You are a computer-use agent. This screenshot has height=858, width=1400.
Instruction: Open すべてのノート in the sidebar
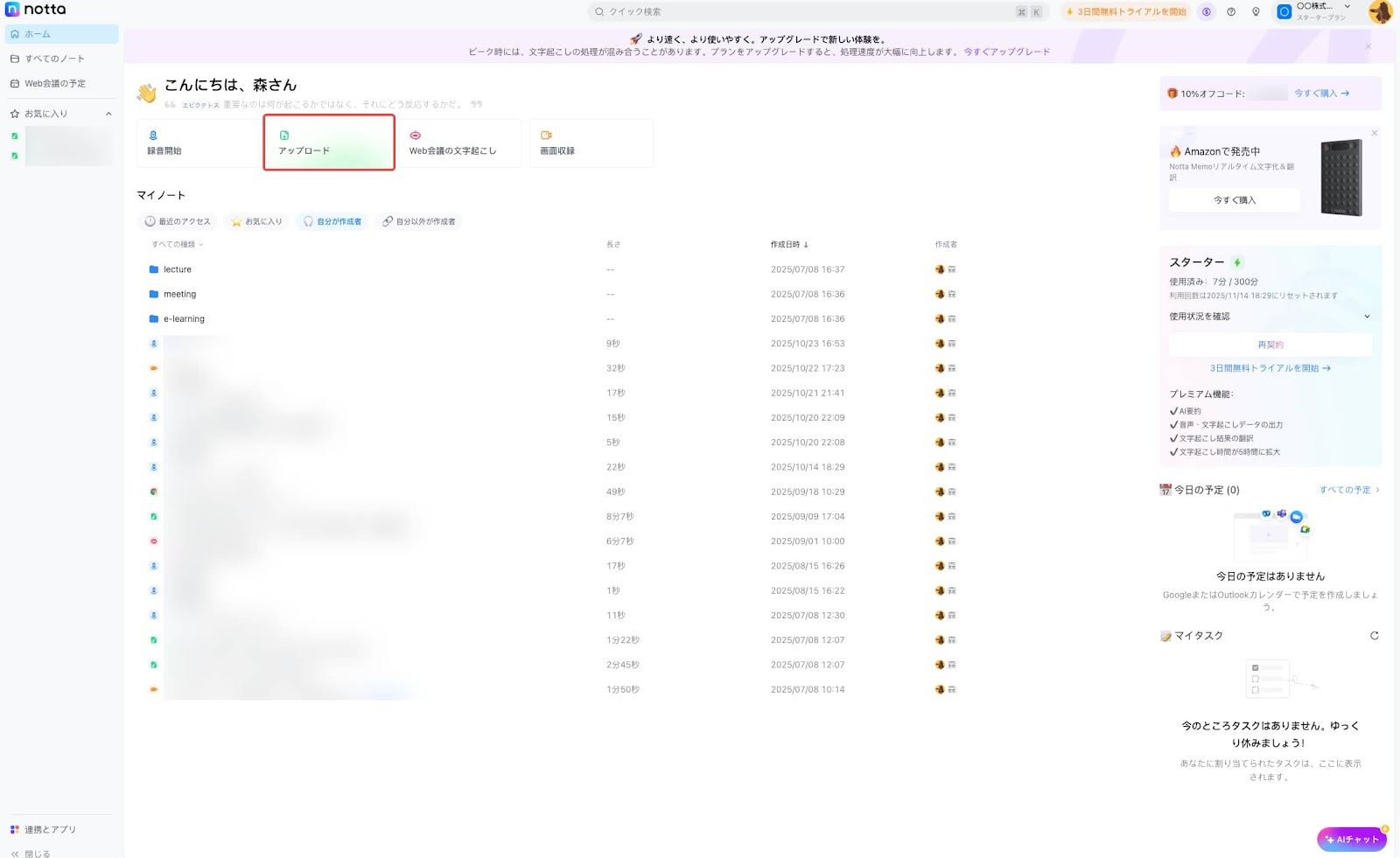(x=54, y=59)
